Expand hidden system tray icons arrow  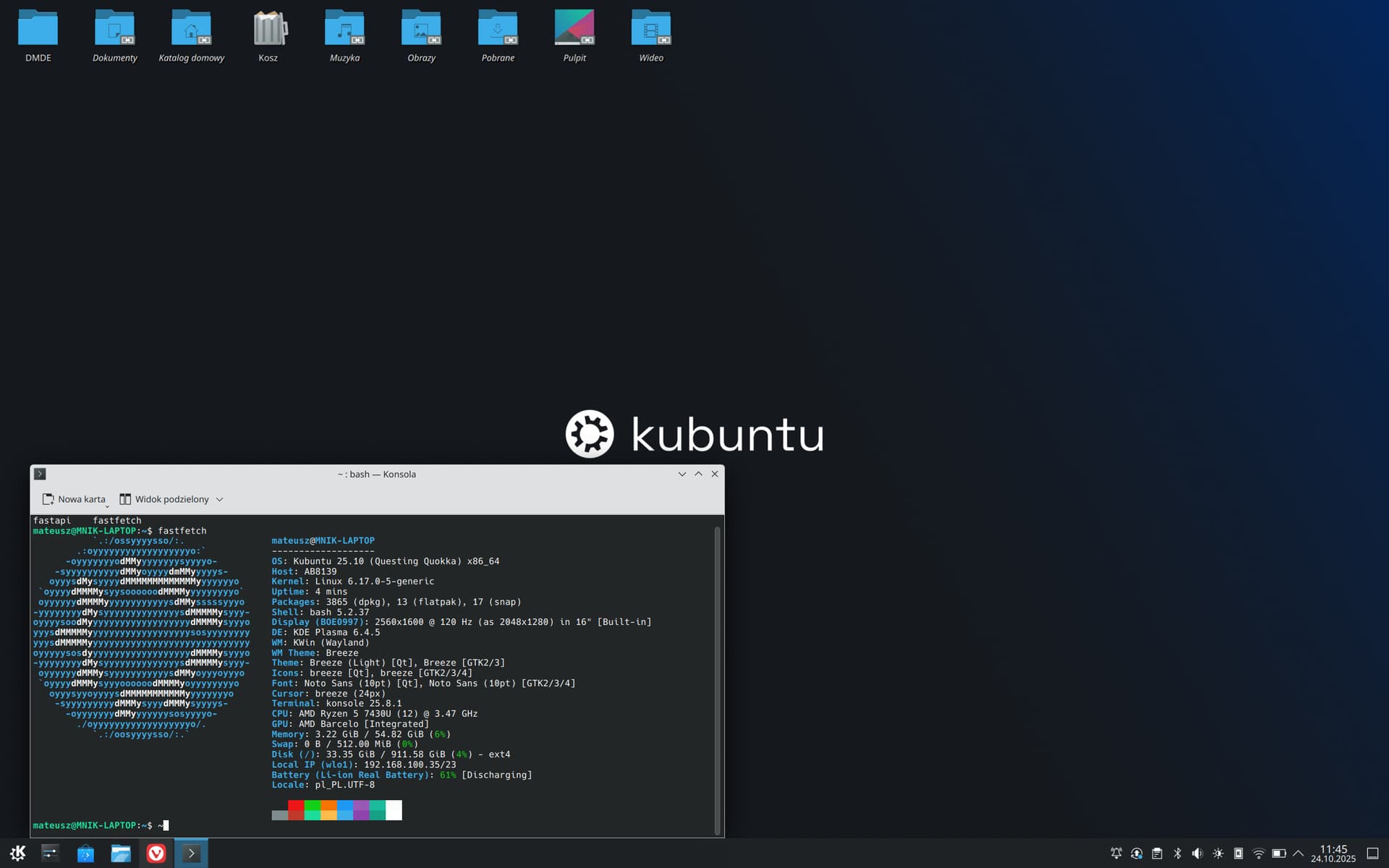coord(1298,854)
